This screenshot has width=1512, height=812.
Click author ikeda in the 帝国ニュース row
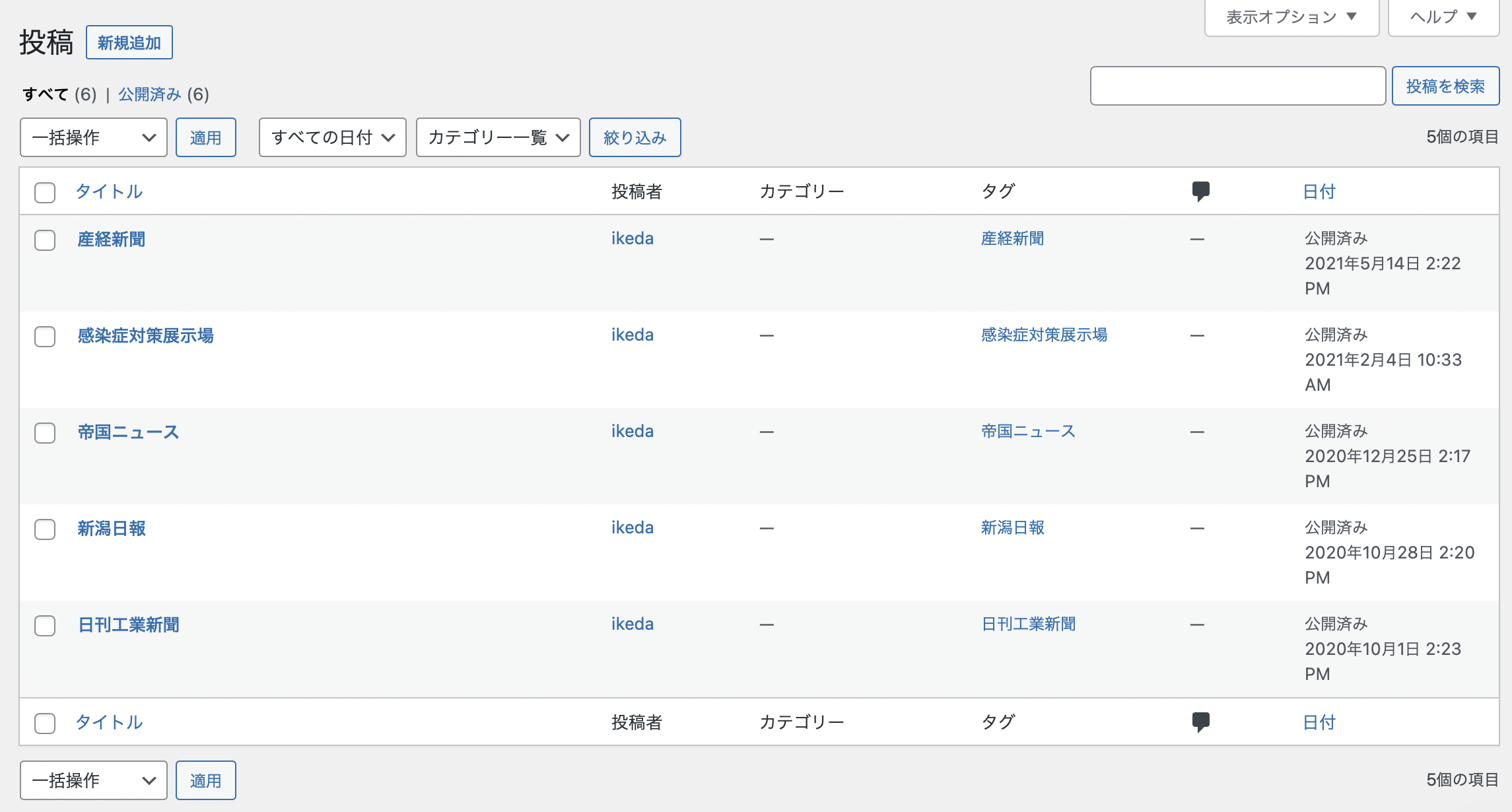633,431
